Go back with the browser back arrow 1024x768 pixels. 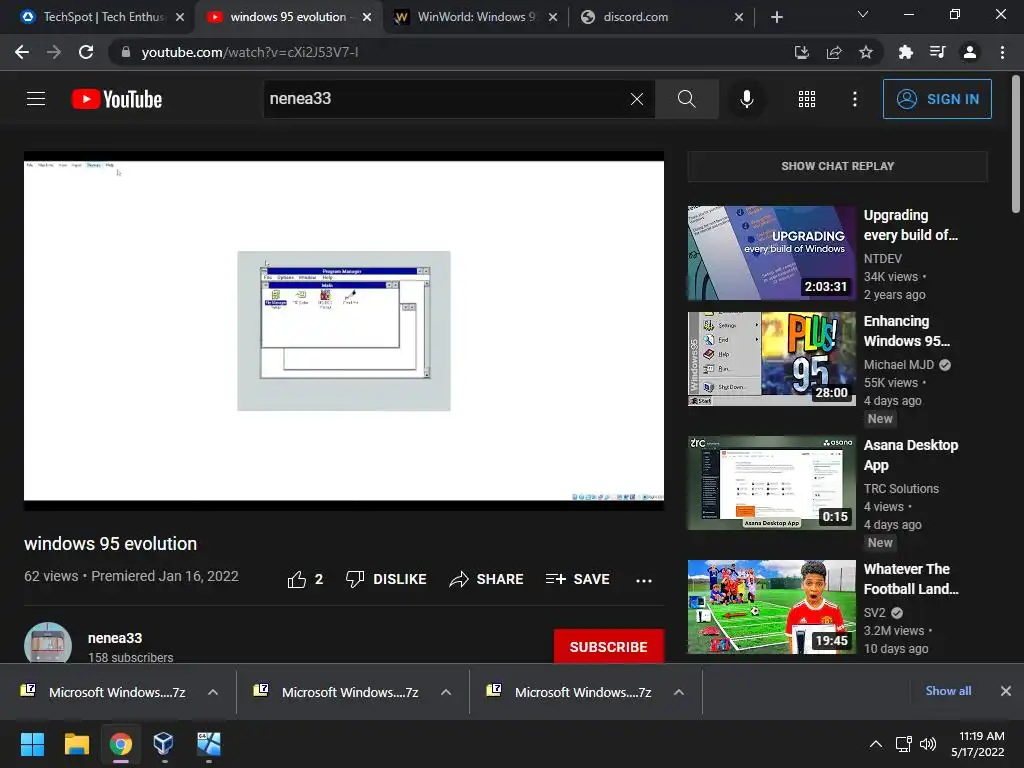22,52
